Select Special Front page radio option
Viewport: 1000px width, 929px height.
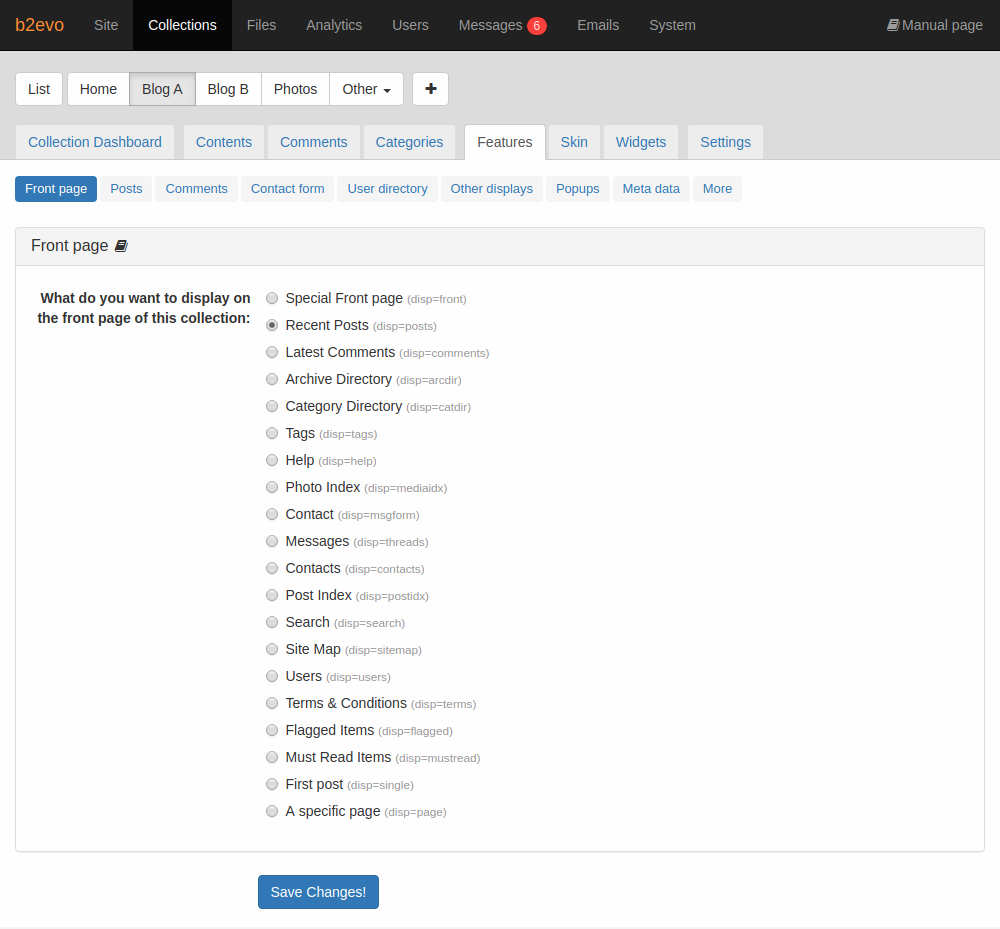[272, 298]
